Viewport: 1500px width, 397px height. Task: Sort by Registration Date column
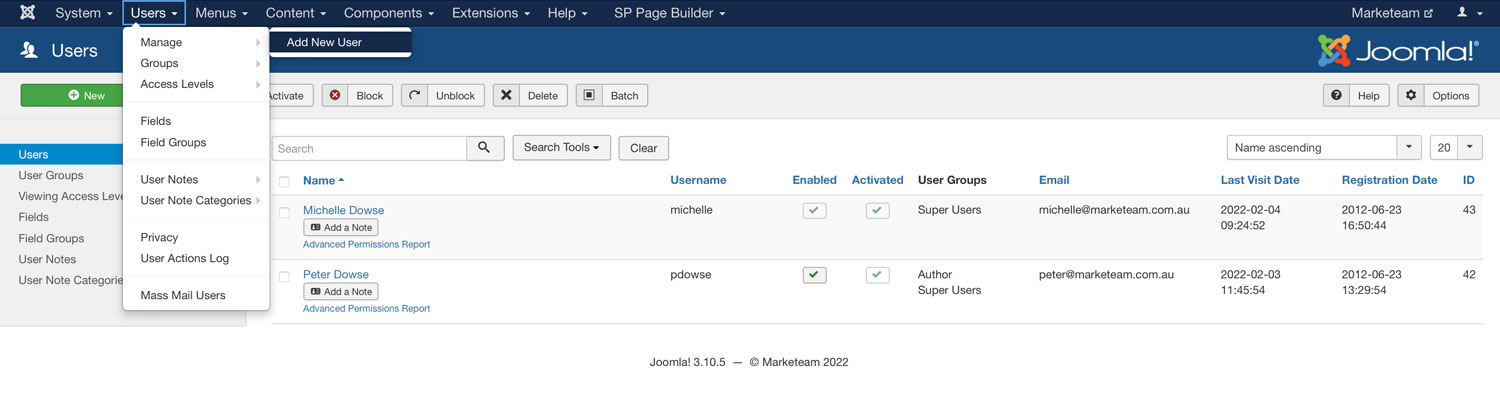tap(1389, 180)
